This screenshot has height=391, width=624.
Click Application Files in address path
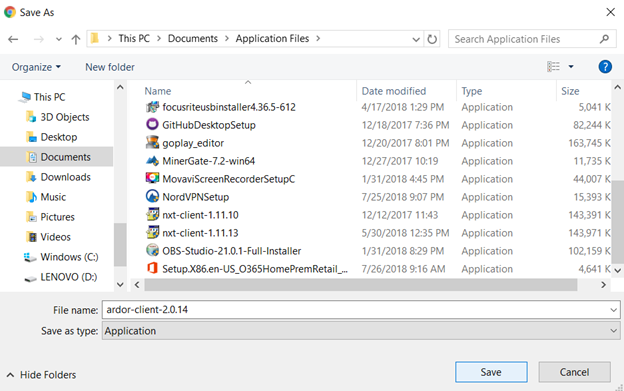[272, 38]
